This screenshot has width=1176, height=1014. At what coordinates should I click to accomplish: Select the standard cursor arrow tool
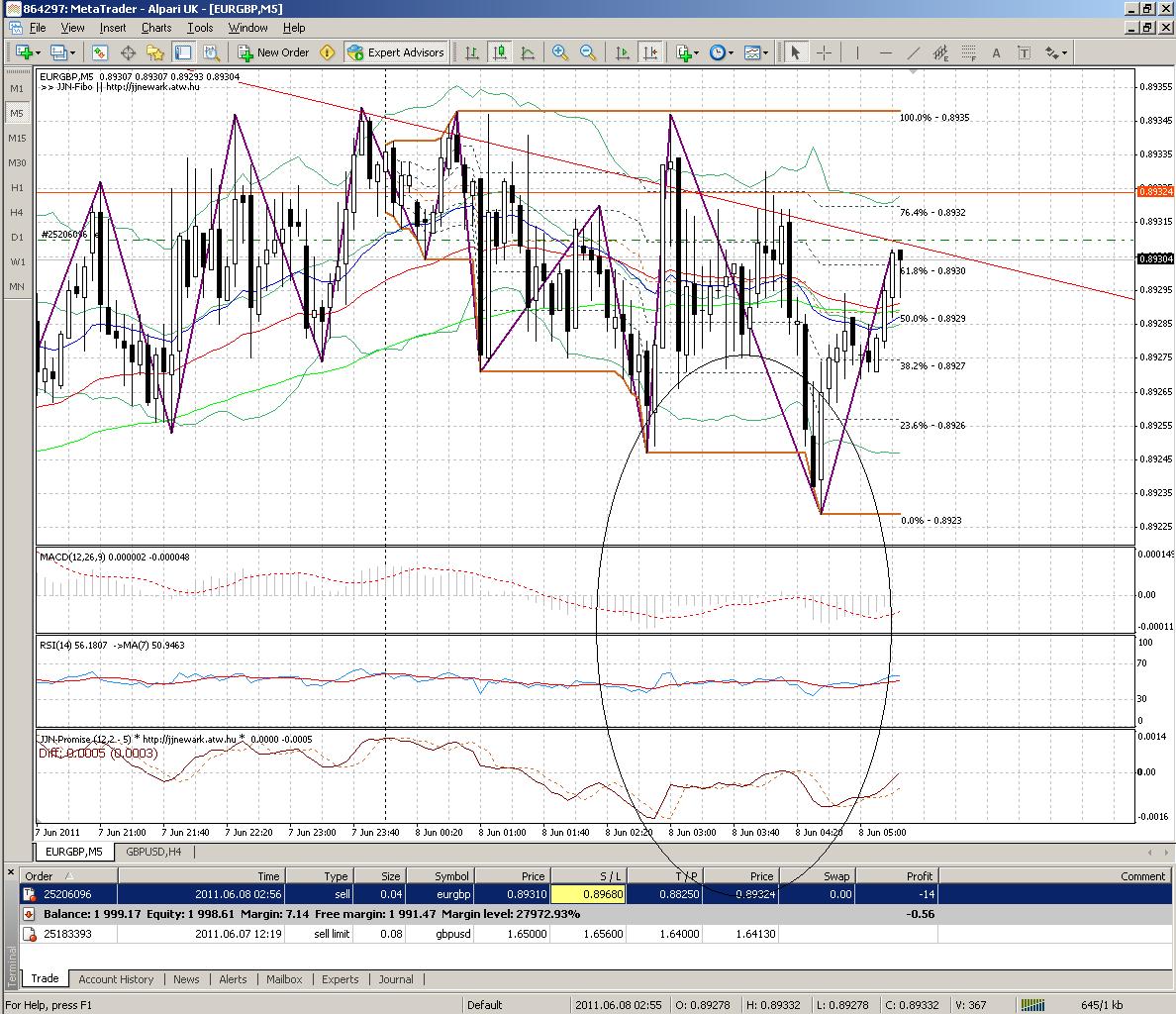[x=795, y=52]
